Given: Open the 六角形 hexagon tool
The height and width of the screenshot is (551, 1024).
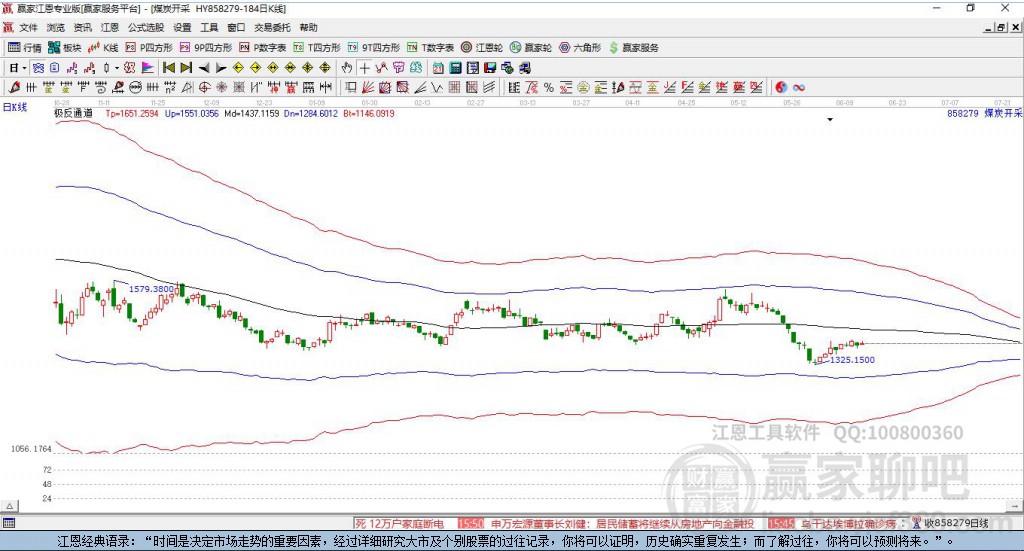Looking at the screenshot, I should point(580,48).
